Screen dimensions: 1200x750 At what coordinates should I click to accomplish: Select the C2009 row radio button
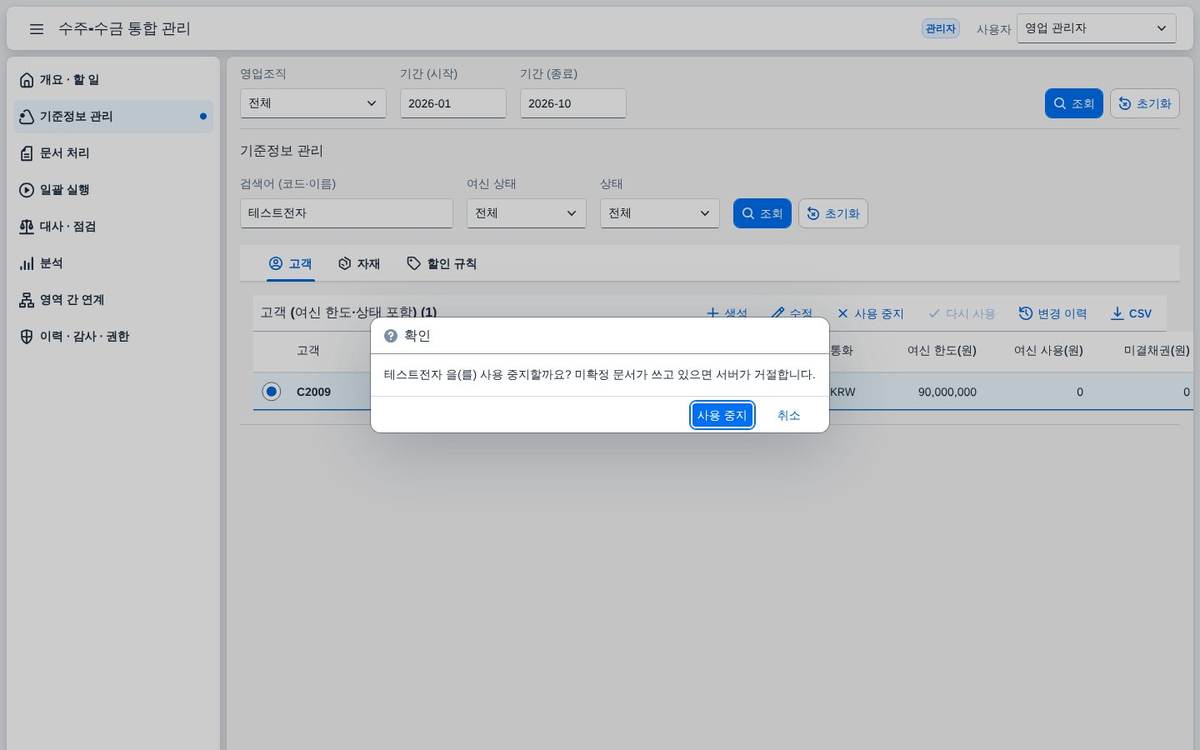coord(271,392)
